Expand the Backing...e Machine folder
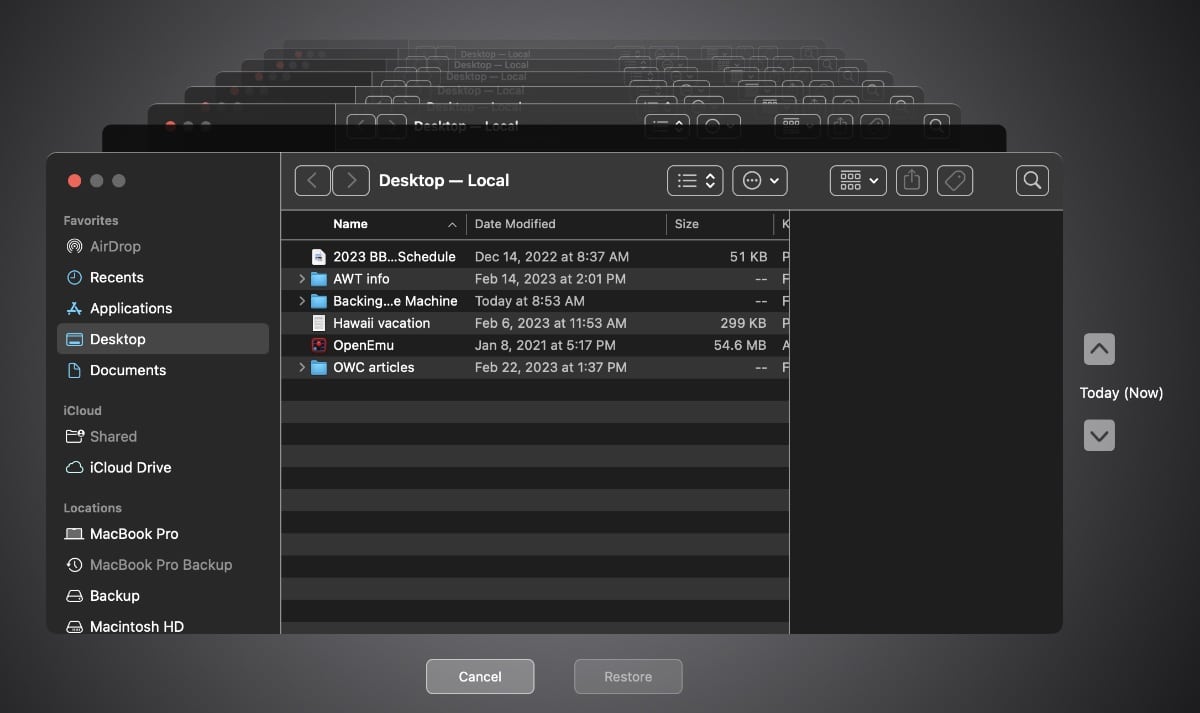Screen dimensions: 1200x713 pos(302,301)
